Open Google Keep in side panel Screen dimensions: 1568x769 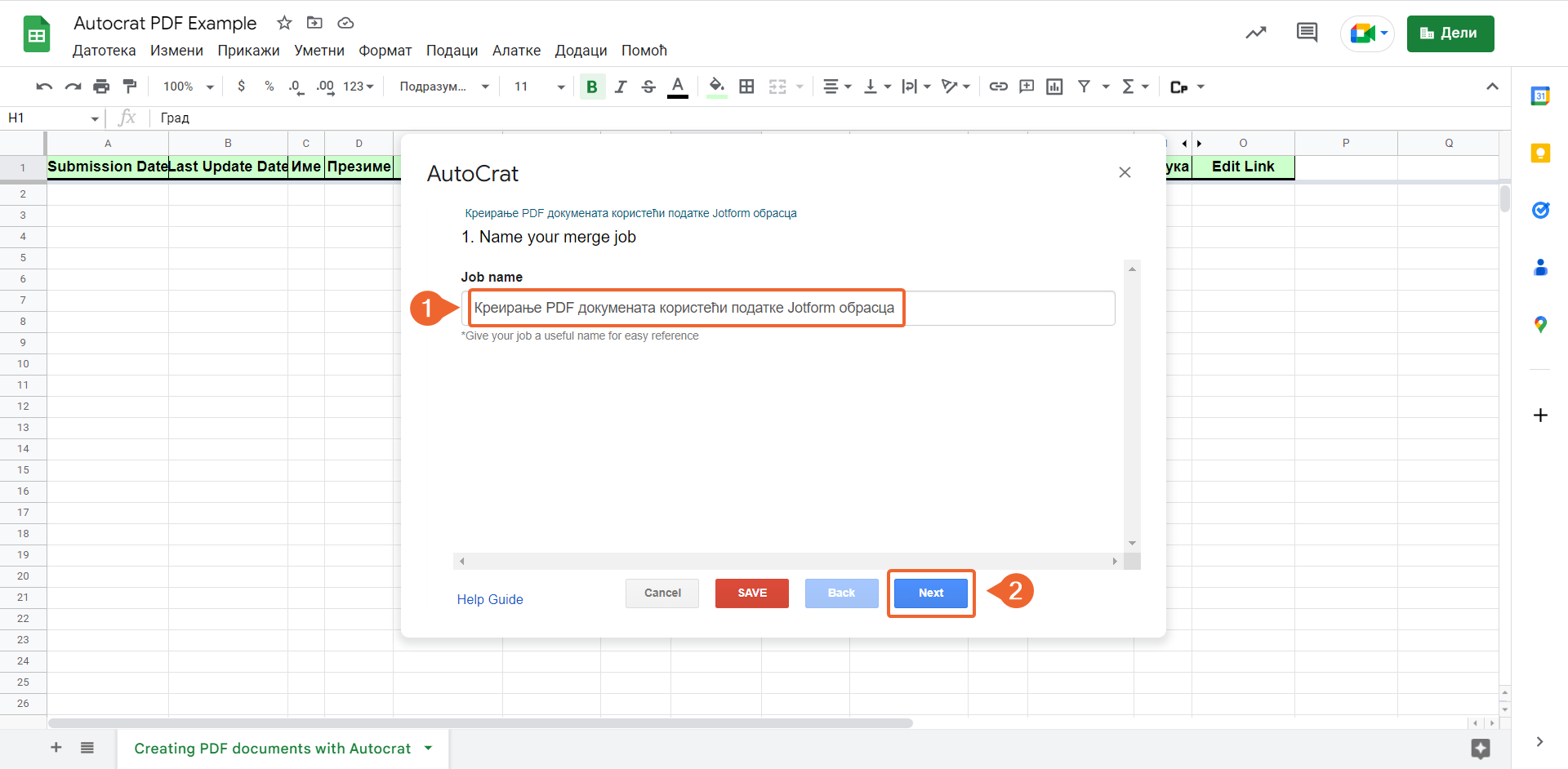(1540, 153)
